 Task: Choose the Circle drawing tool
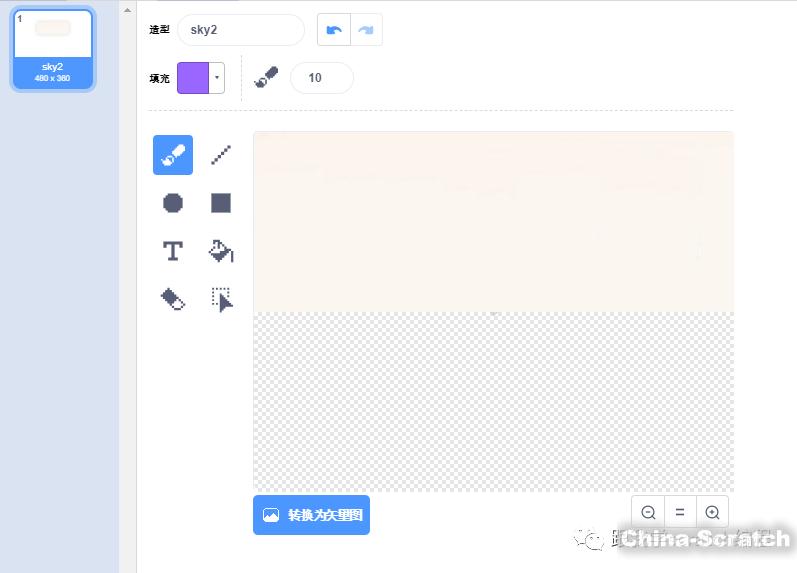click(x=173, y=203)
